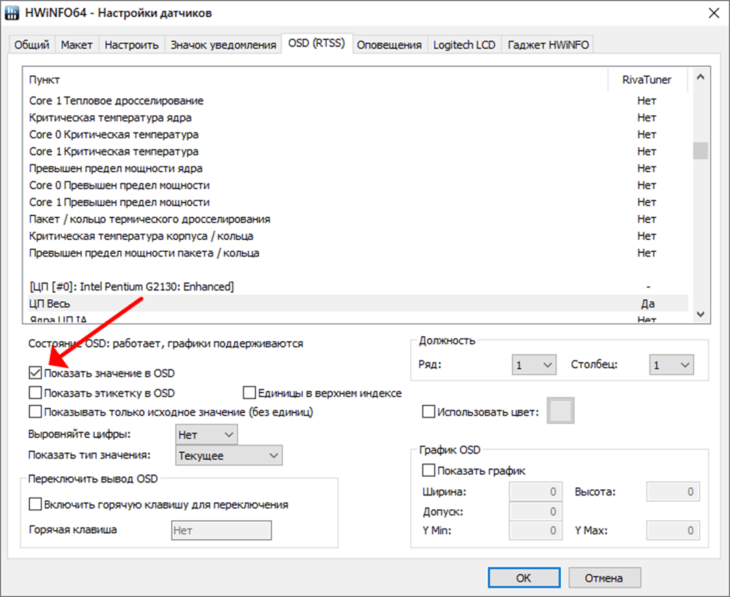Click the RivaTuner column header
The width and height of the screenshot is (730, 597).
click(x=647, y=80)
